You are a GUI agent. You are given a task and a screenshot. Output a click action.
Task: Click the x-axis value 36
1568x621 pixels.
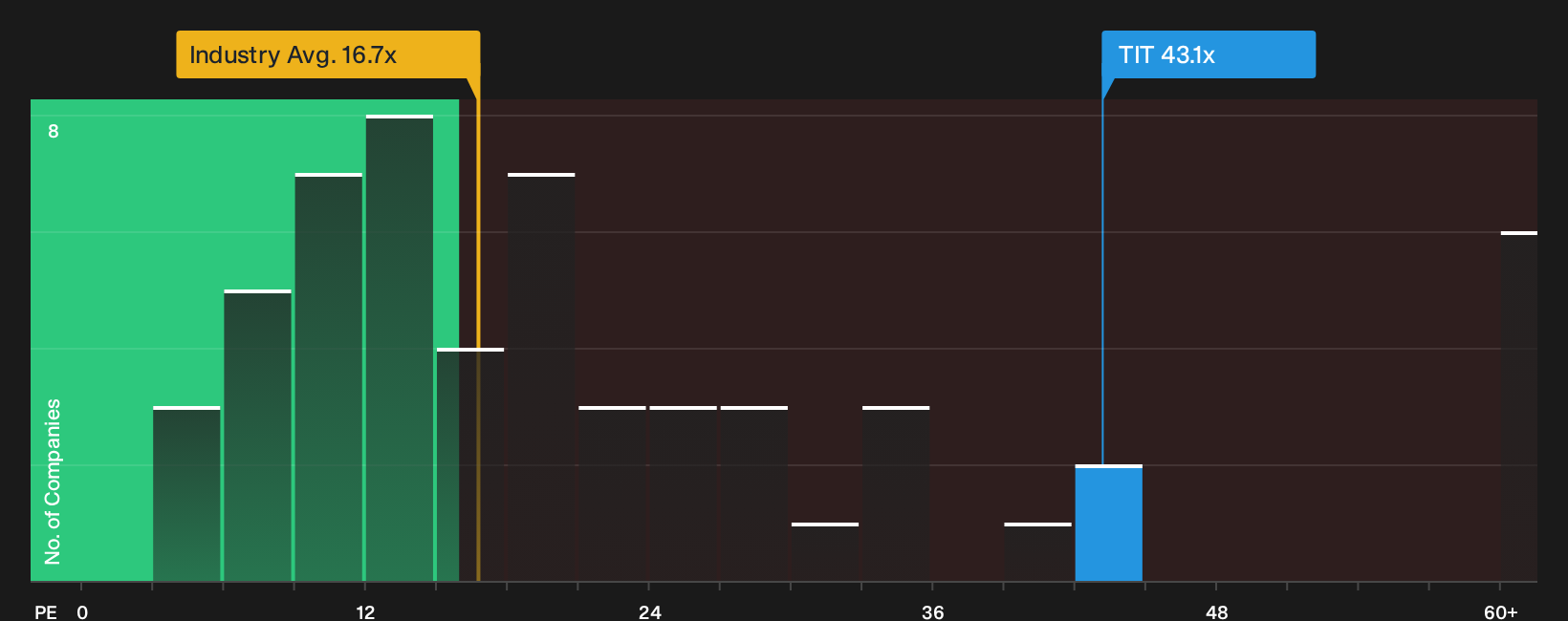933,612
